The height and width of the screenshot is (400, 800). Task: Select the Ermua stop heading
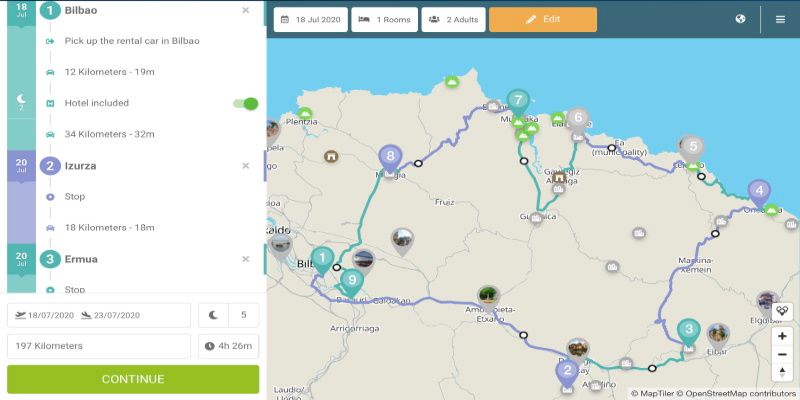pos(81,259)
